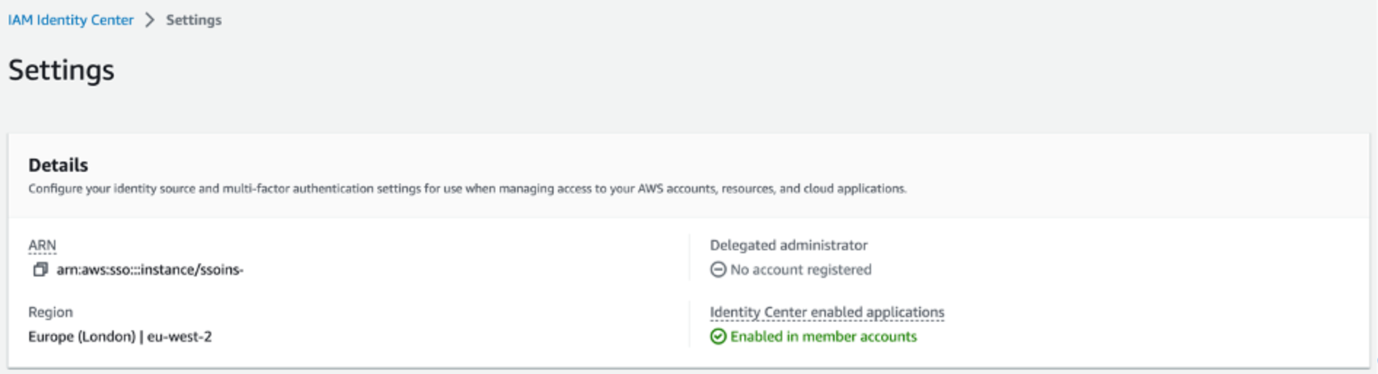The height and width of the screenshot is (374, 1378).
Task: Select the Europe (London) | eu-west-2 text
Action: tap(120, 336)
